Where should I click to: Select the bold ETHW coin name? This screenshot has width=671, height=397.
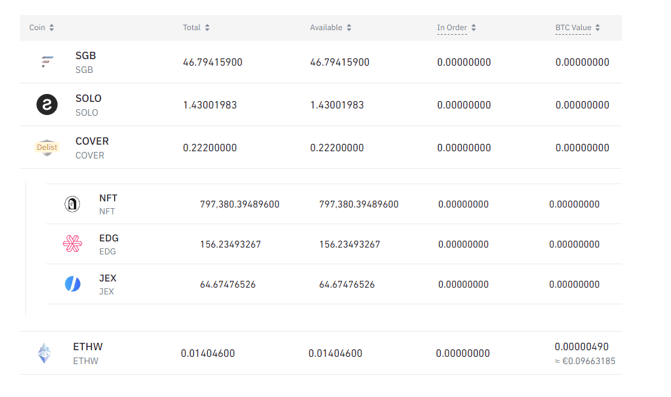coord(88,347)
